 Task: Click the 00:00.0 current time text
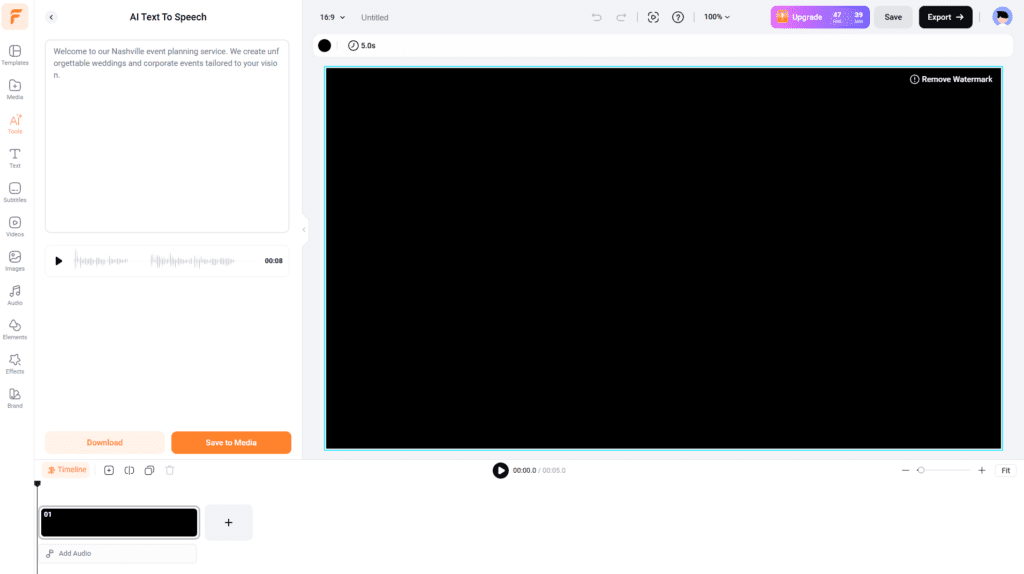point(524,470)
